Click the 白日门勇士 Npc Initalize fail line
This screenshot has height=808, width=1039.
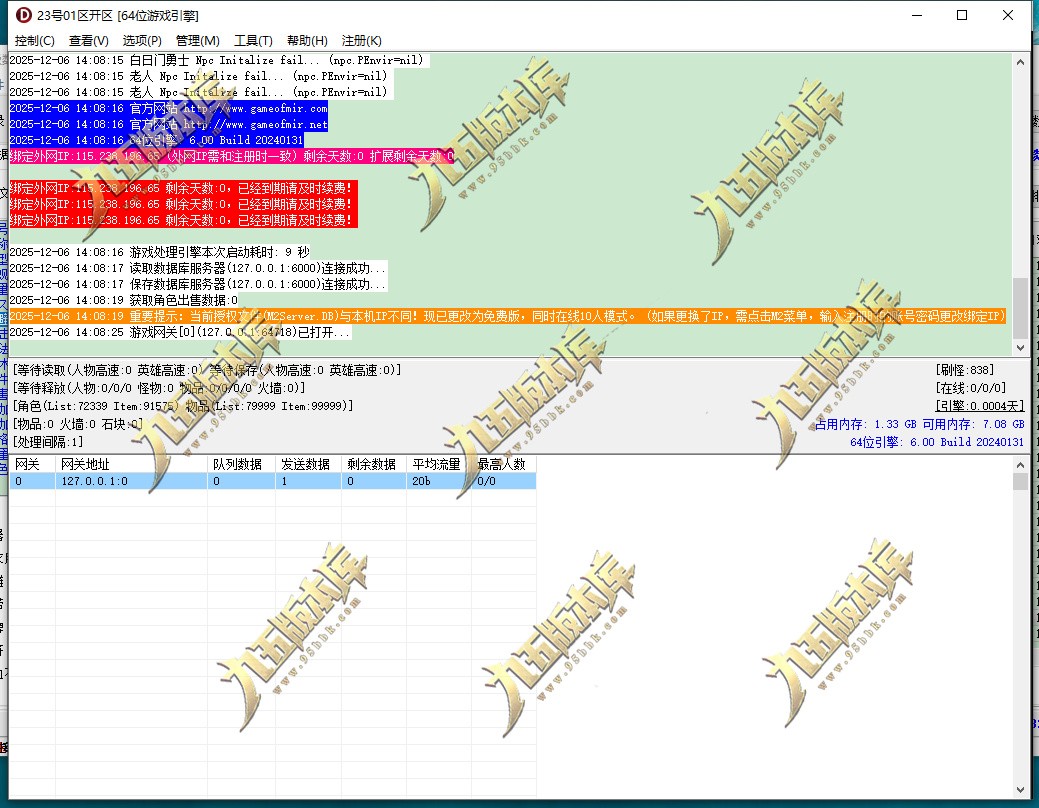pos(217,60)
